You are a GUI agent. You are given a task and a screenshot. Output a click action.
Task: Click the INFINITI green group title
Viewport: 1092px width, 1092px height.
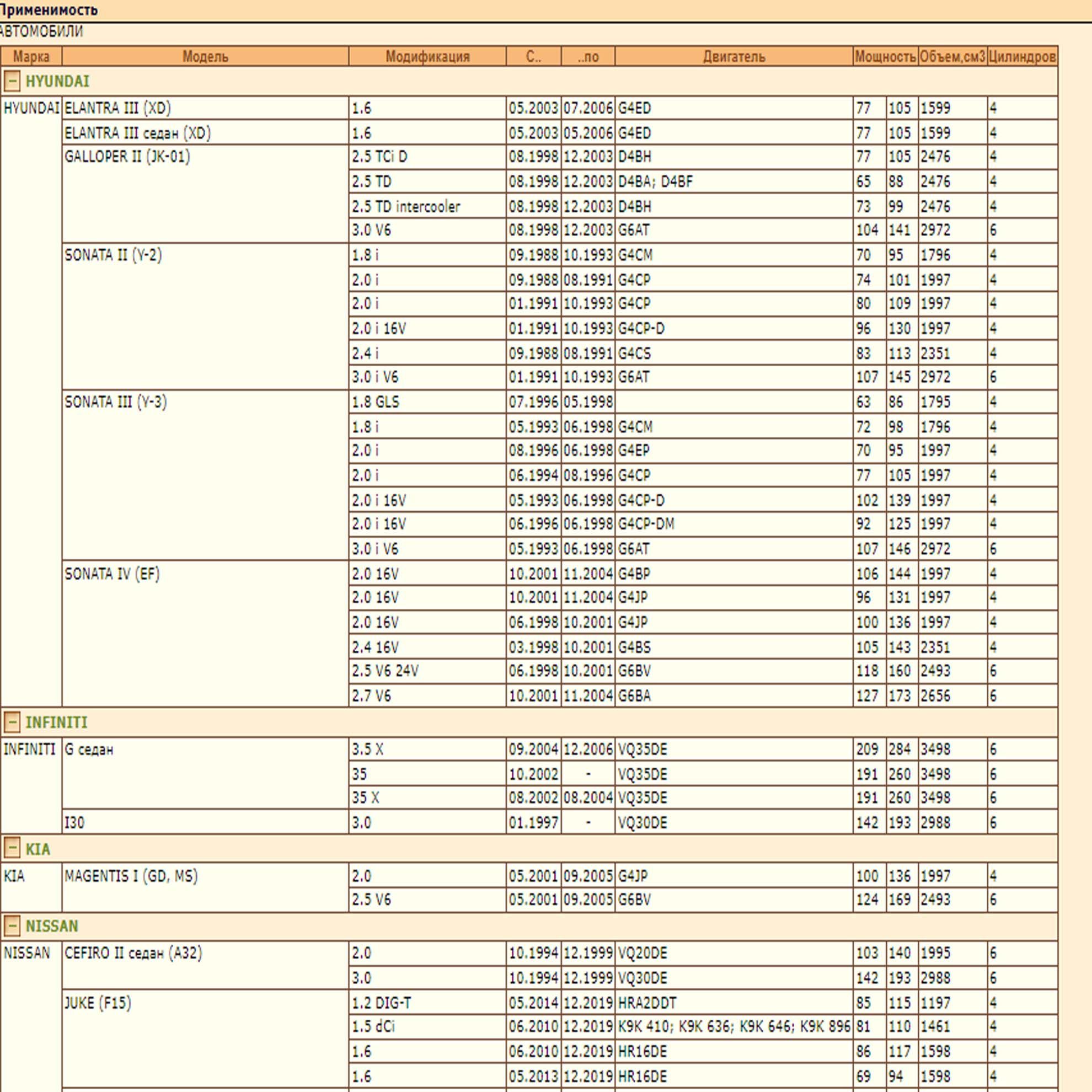pos(56,722)
